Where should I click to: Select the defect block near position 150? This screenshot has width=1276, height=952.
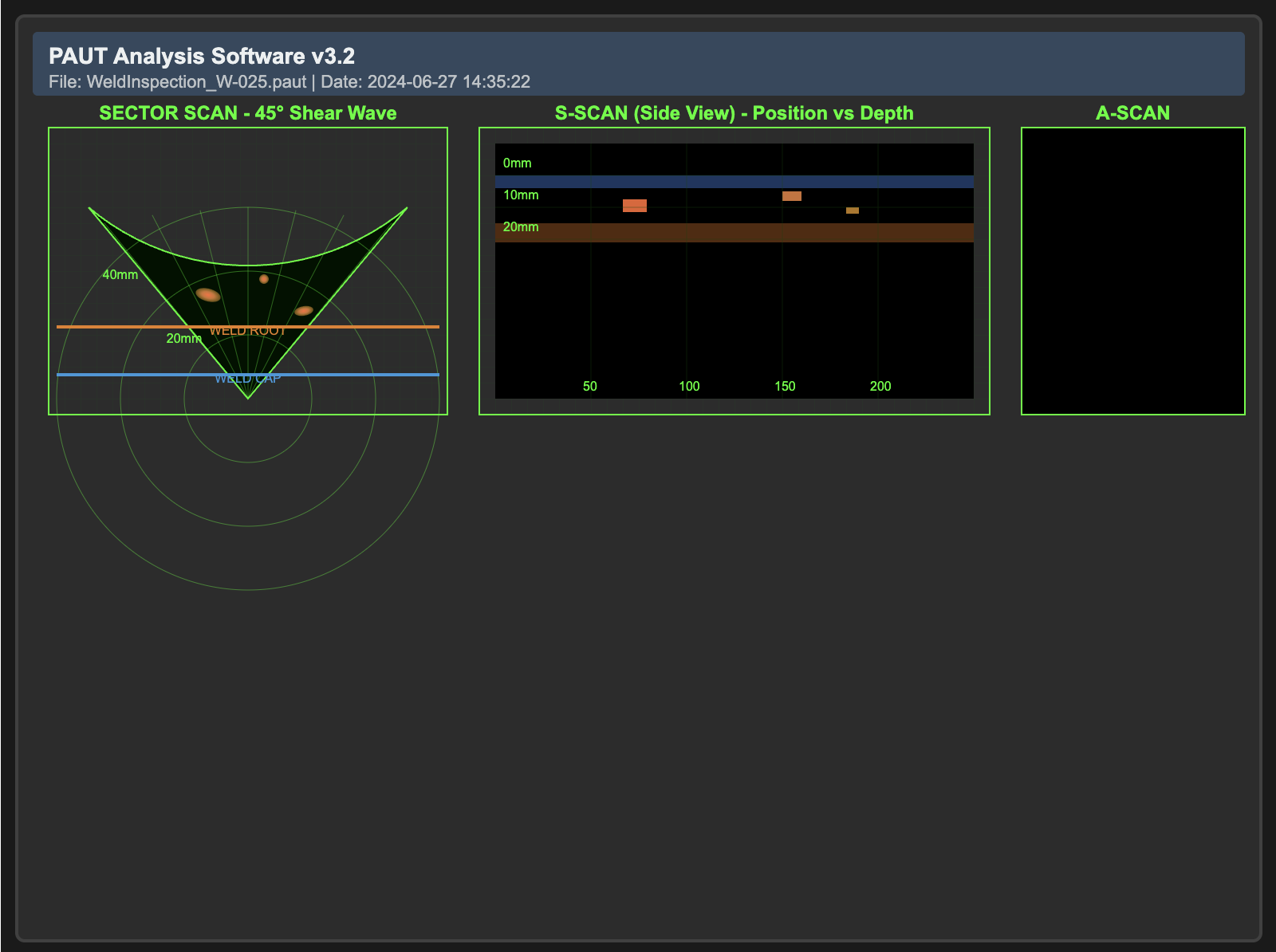point(792,196)
